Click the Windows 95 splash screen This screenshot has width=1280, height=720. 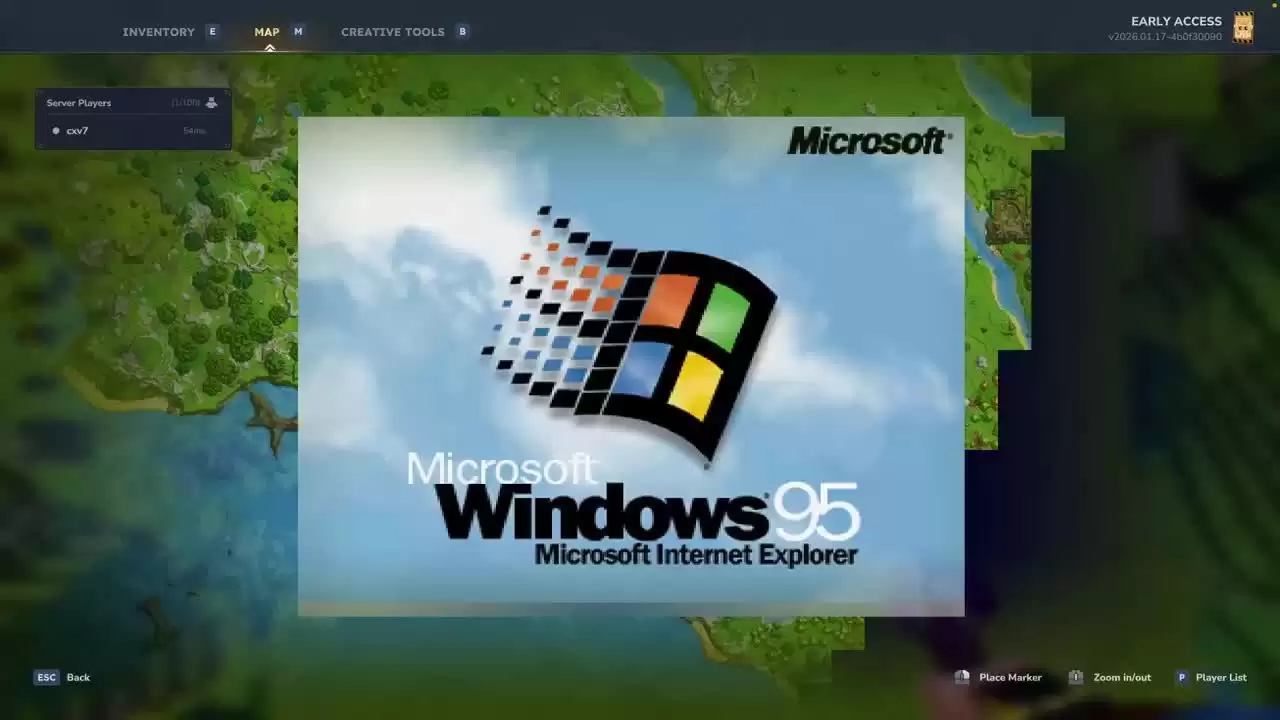click(x=631, y=366)
